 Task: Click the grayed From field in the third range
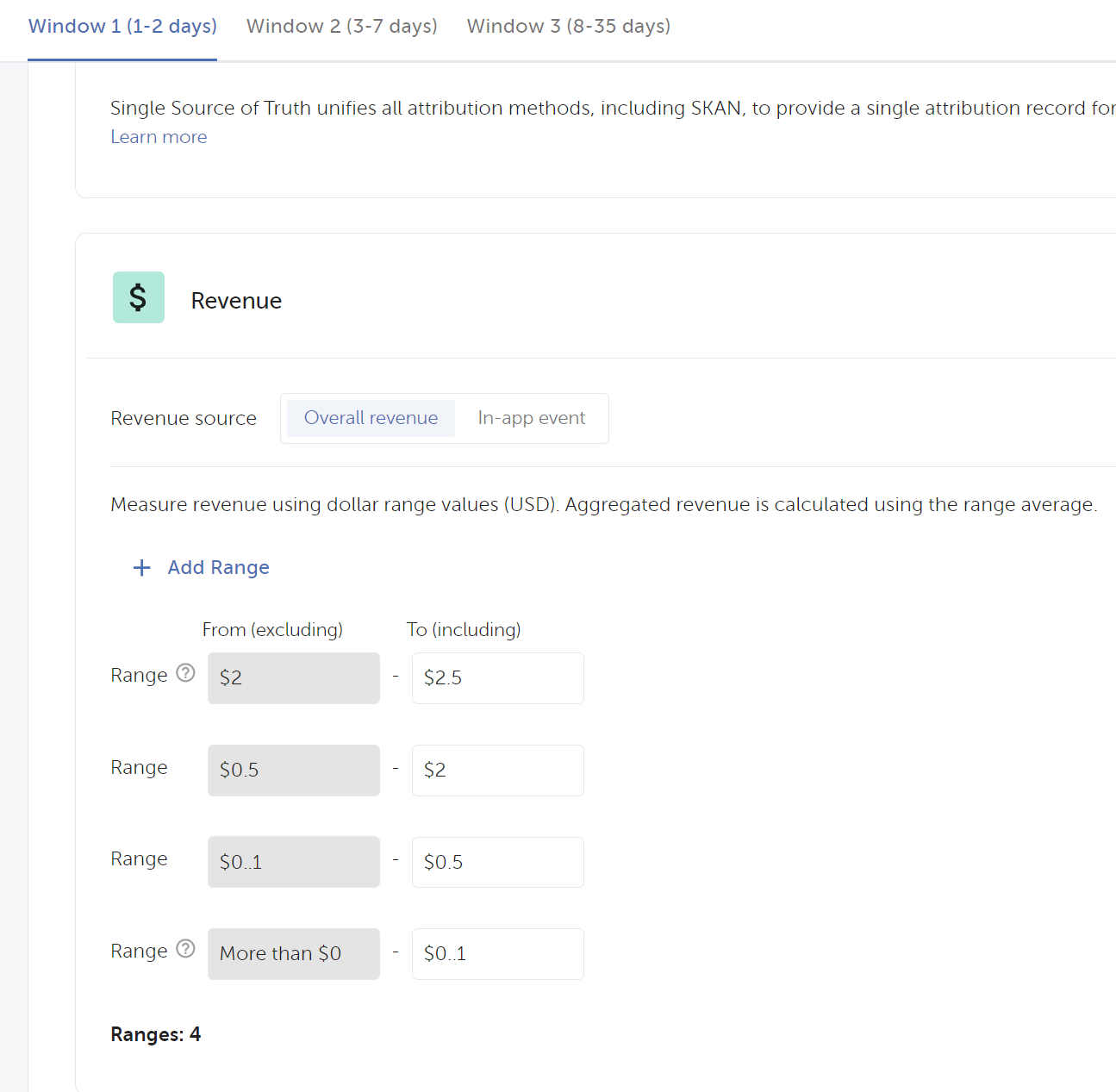(293, 862)
